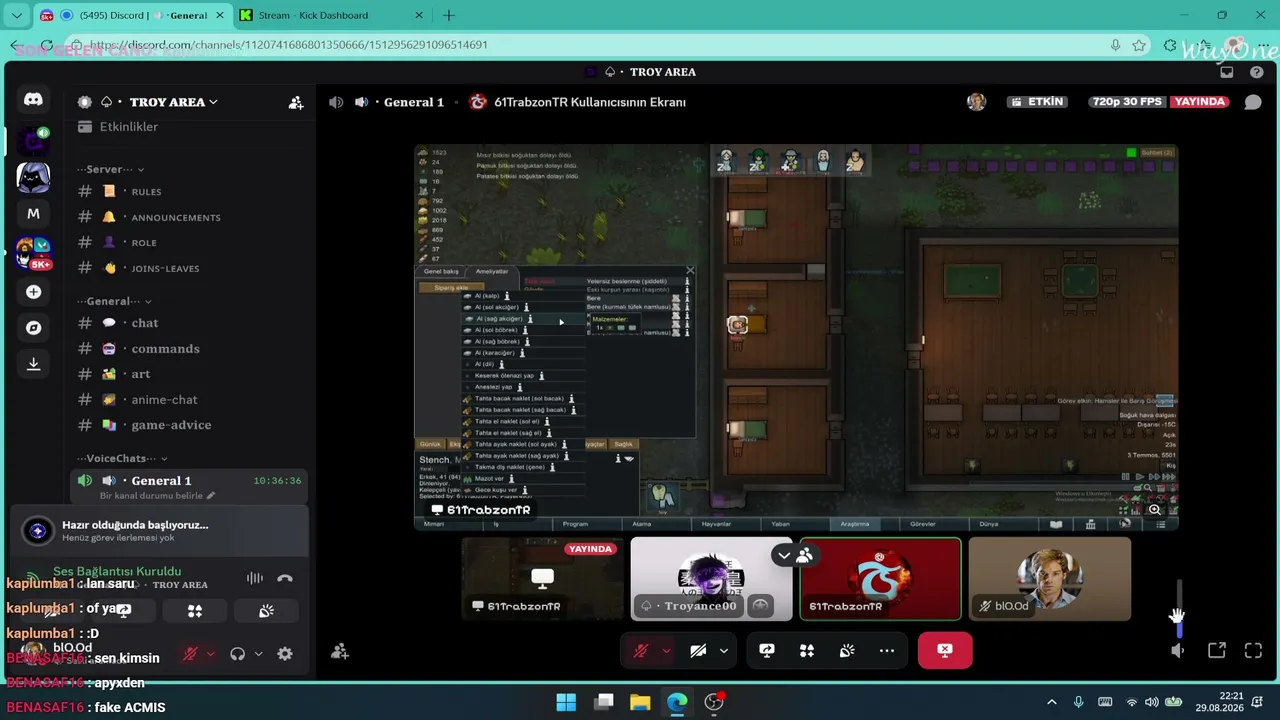
Task: Collapse the Server channel category
Action: tap(110, 169)
